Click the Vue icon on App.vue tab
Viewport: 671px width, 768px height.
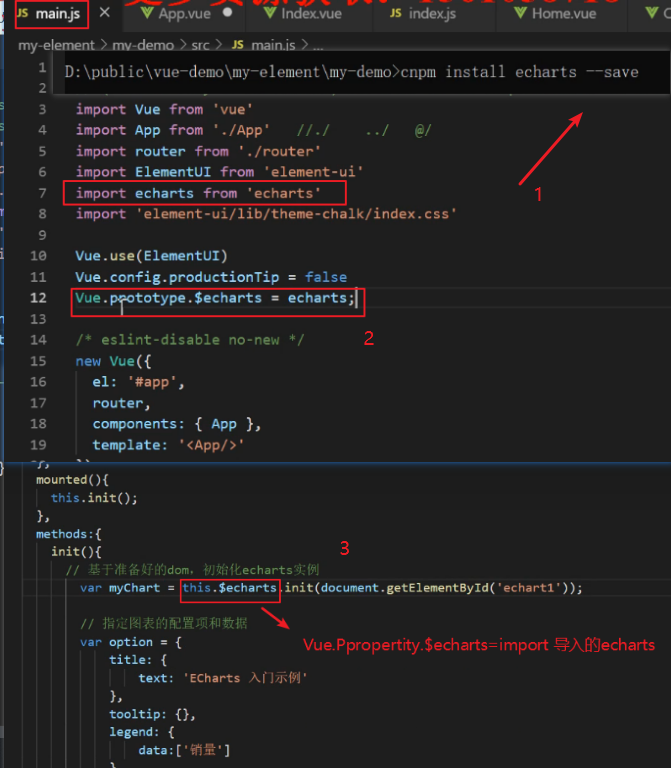(x=147, y=13)
